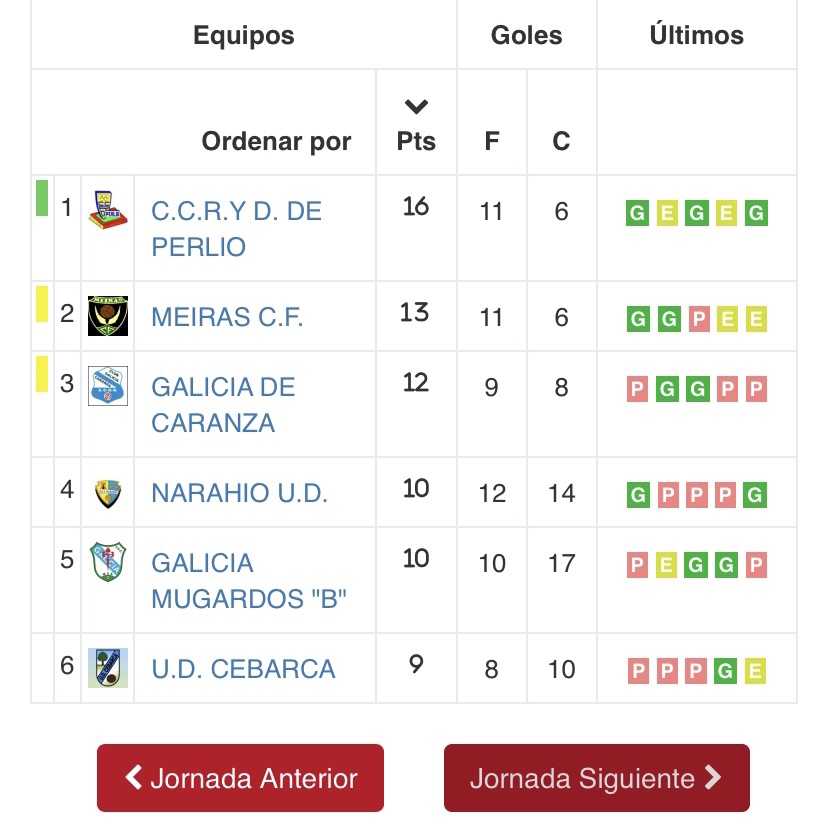The width and height of the screenshot is (828, 828).
Task: Sort the table by goals for (F)
Action: 491,141
